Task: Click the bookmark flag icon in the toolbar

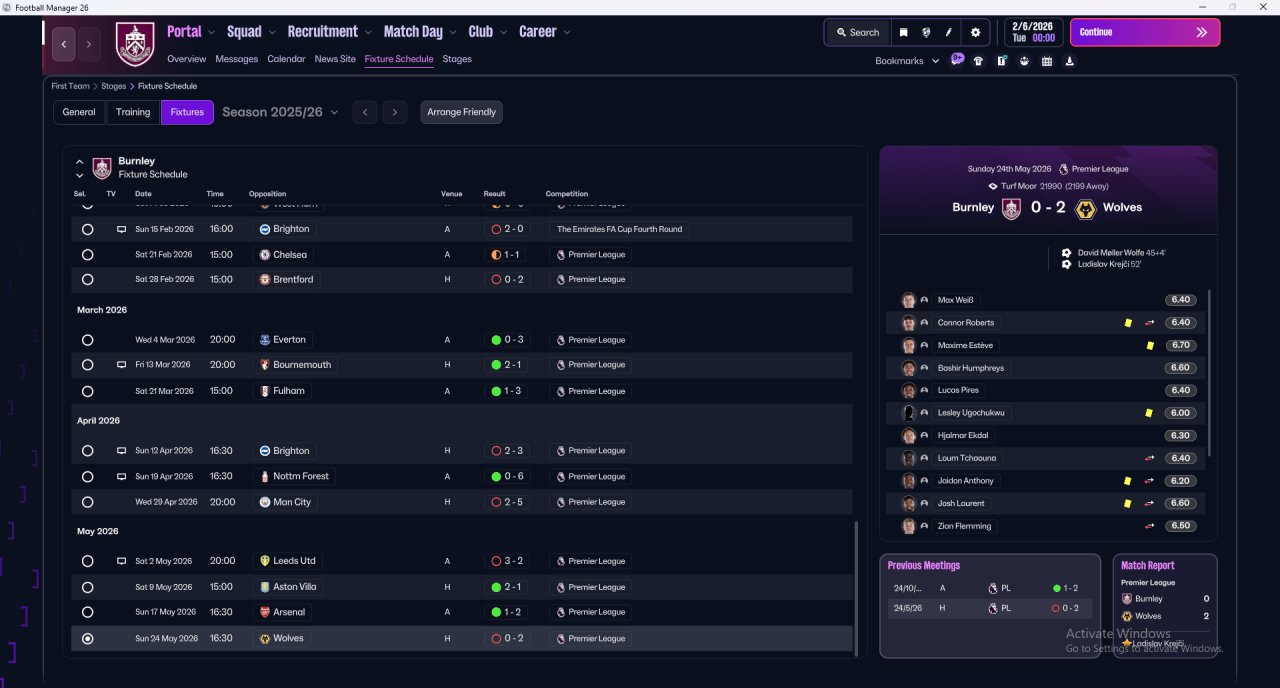Action: 903,32
